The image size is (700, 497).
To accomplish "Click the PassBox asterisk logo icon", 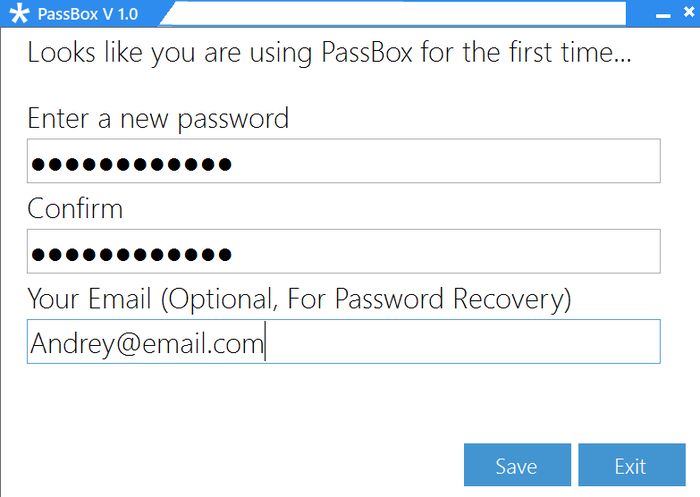I will tap(18, 15).
